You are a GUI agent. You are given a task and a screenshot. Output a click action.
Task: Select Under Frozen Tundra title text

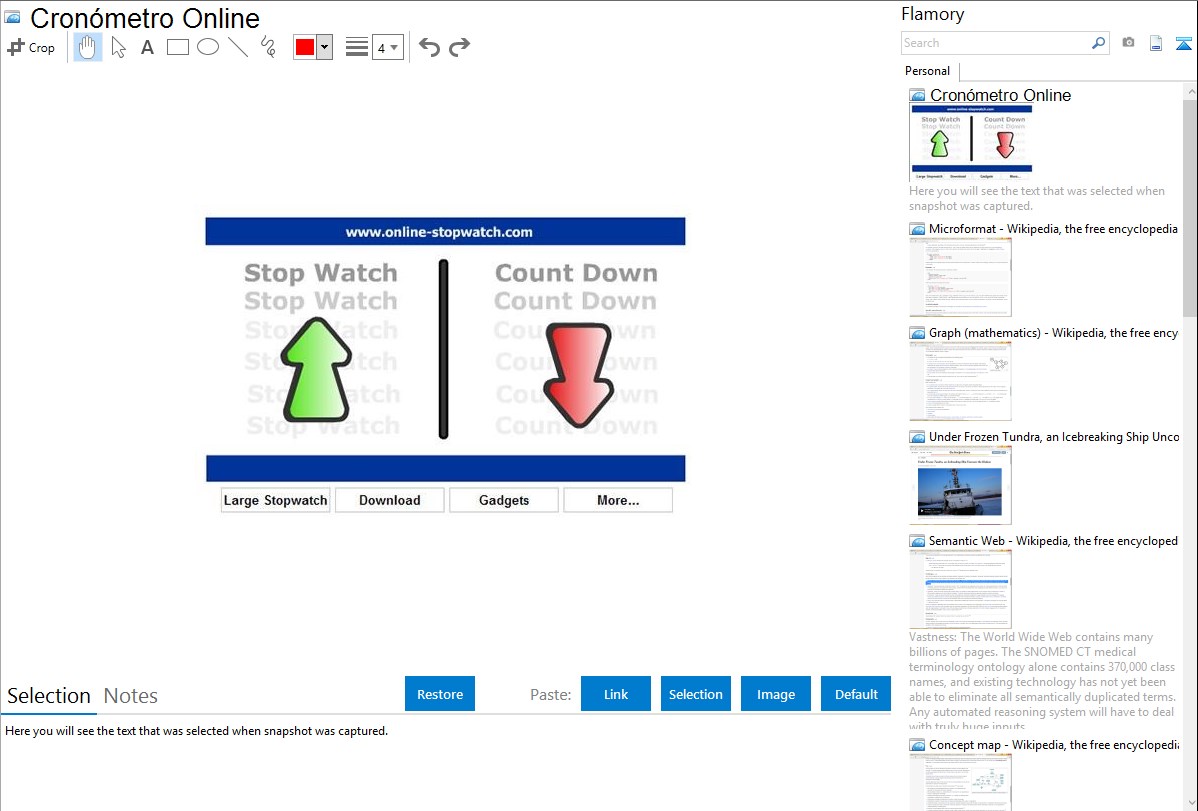point(1054,436)
